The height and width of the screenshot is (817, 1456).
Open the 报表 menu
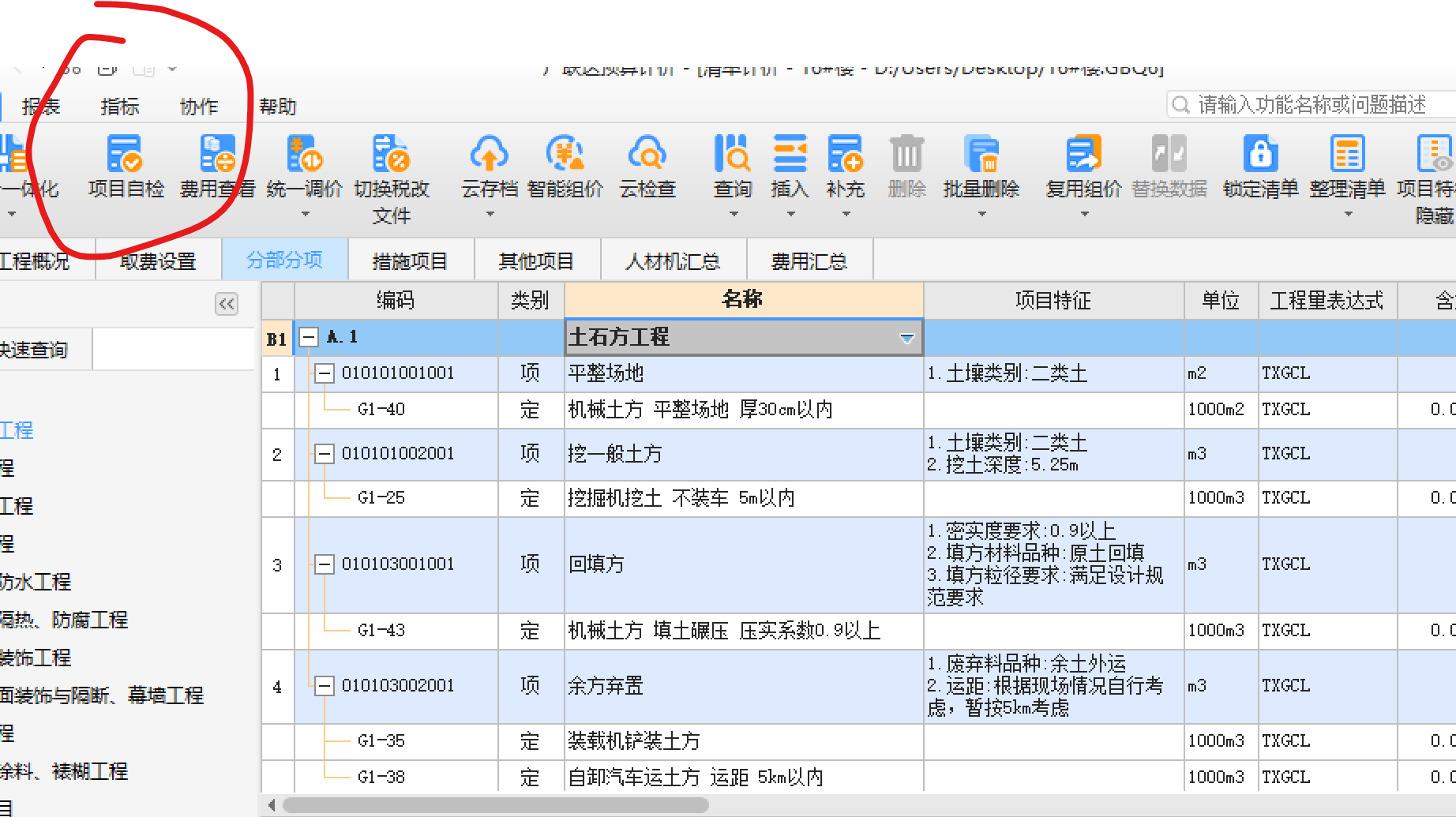41,107
